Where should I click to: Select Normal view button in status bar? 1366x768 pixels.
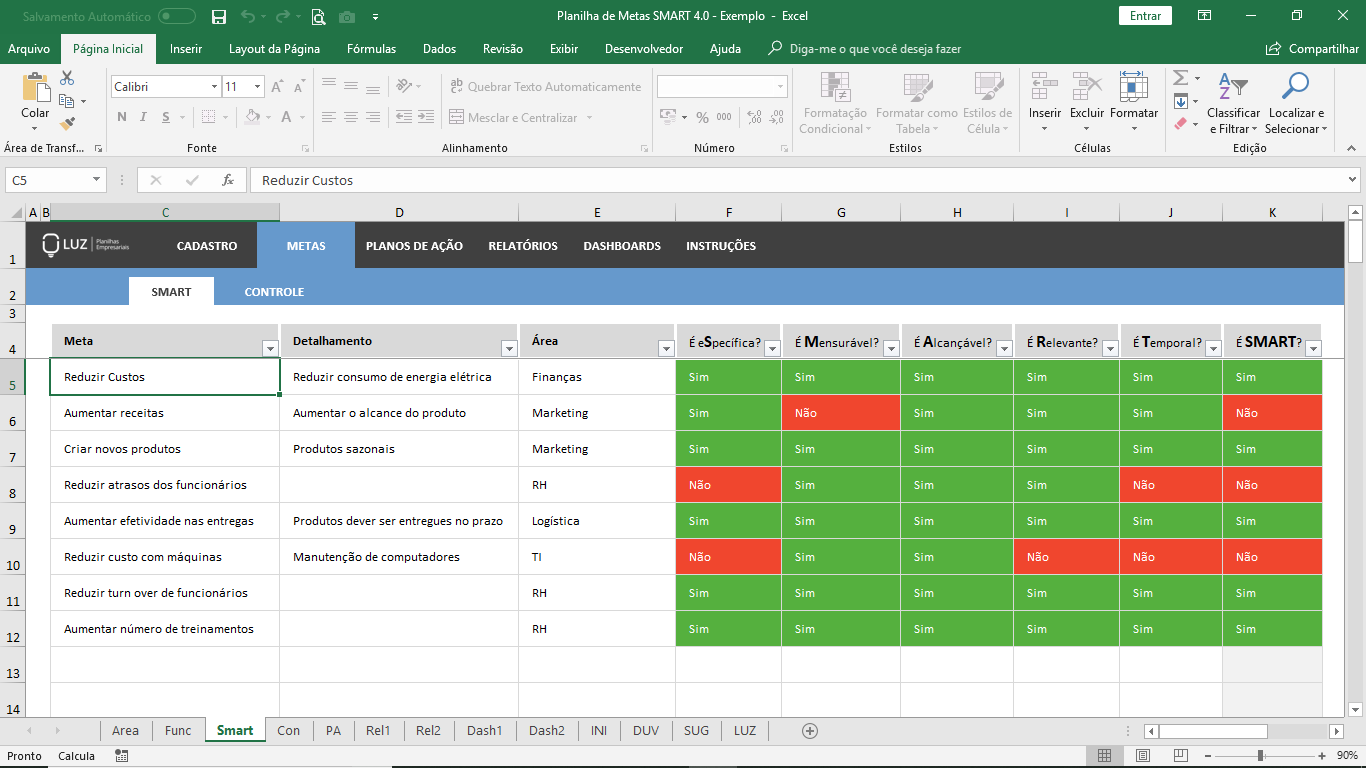point(1104,756)
